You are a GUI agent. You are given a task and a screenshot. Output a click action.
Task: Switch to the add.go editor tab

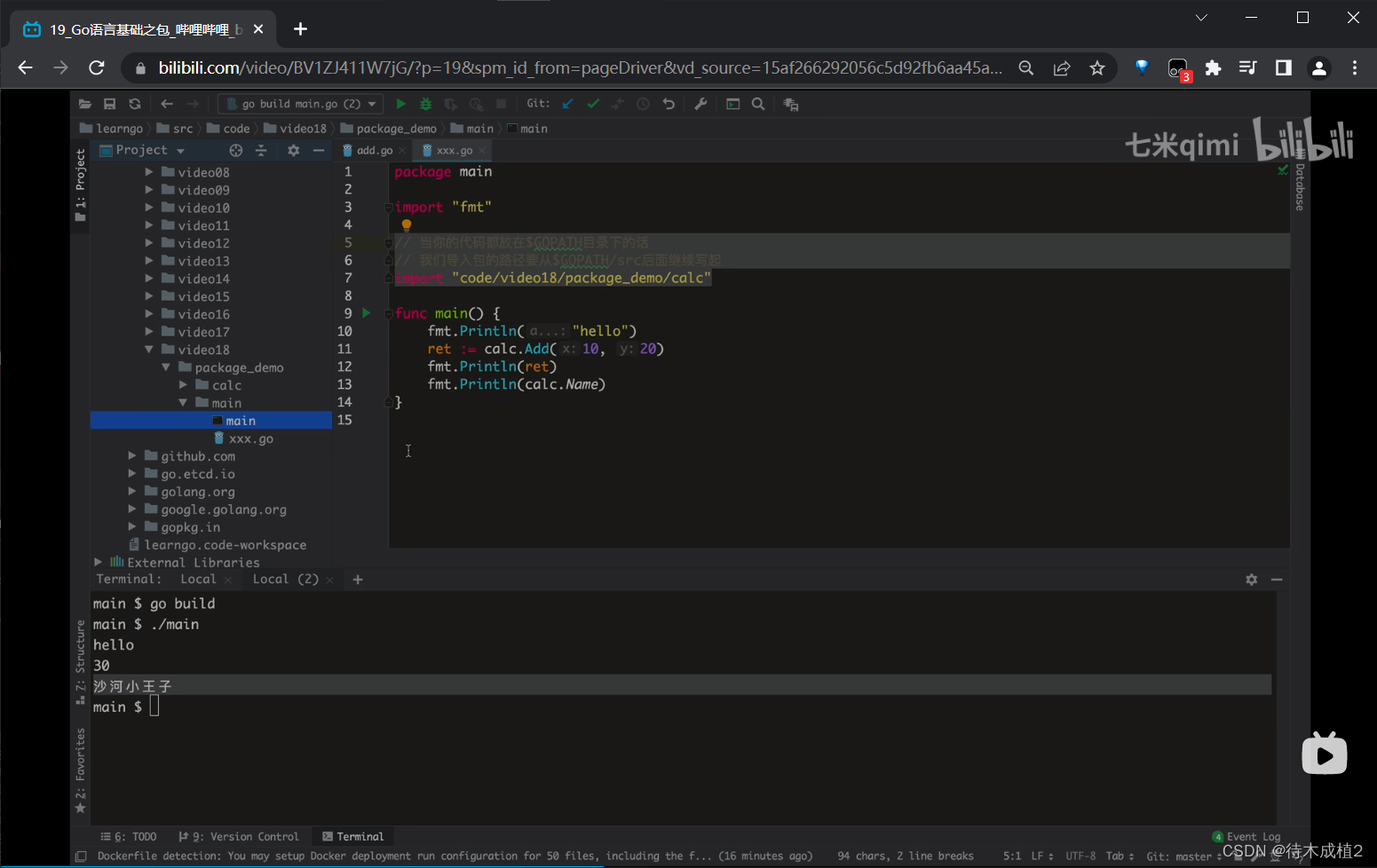(374, 151)
